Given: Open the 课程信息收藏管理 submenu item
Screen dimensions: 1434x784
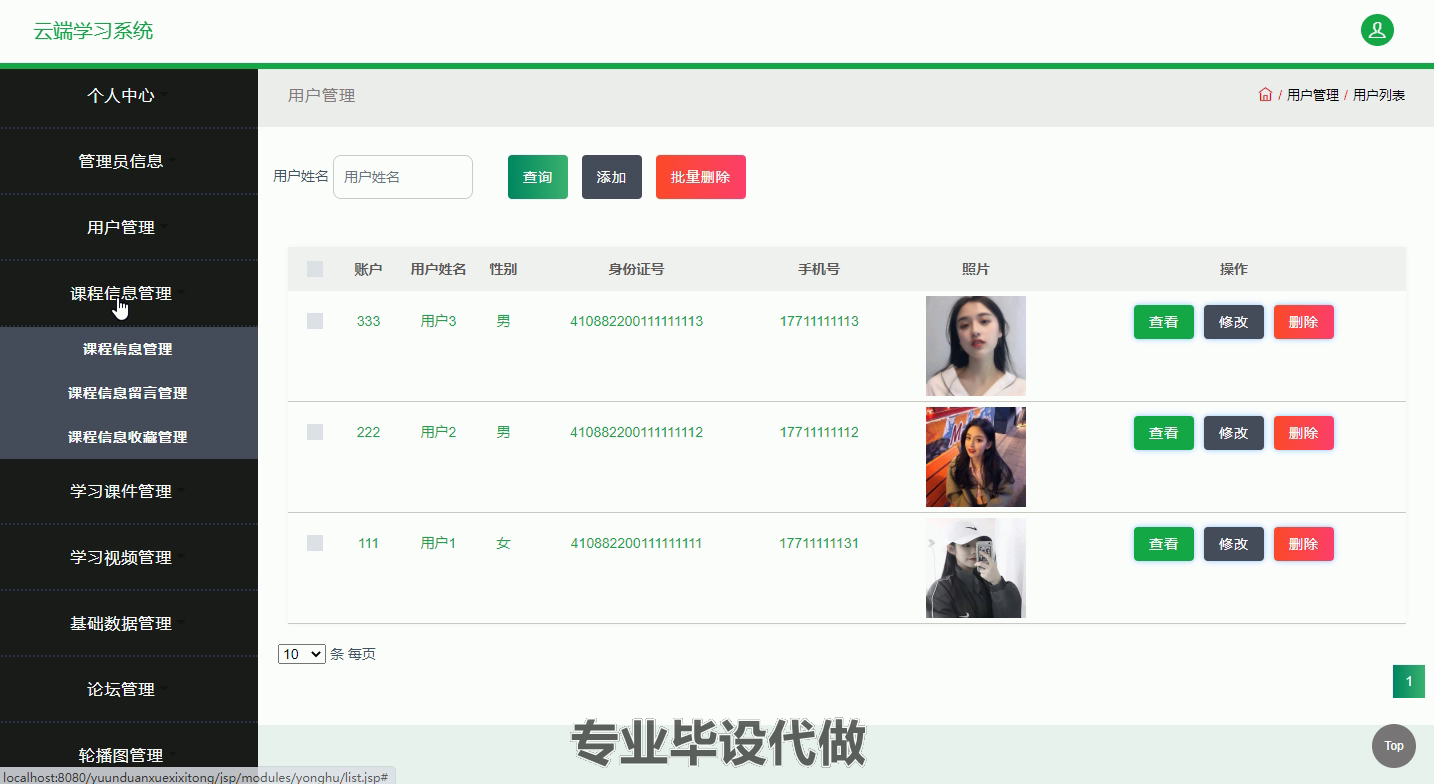Looking at the screenshot, I should point(128,437).
